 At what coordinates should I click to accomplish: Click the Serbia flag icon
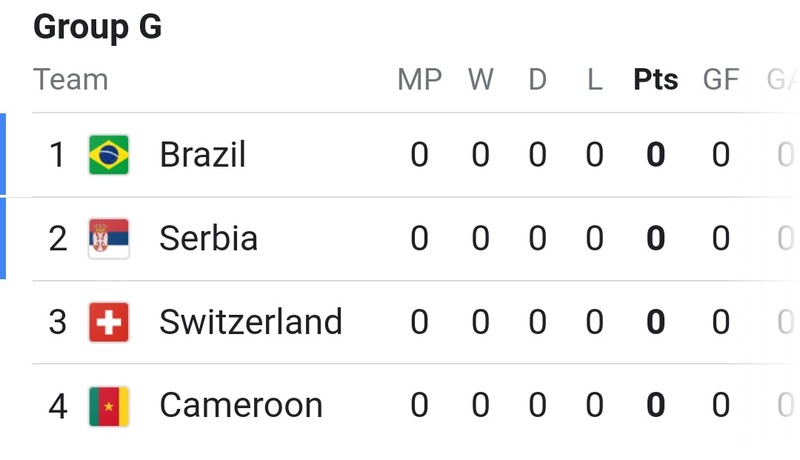(x=109, y=238)
